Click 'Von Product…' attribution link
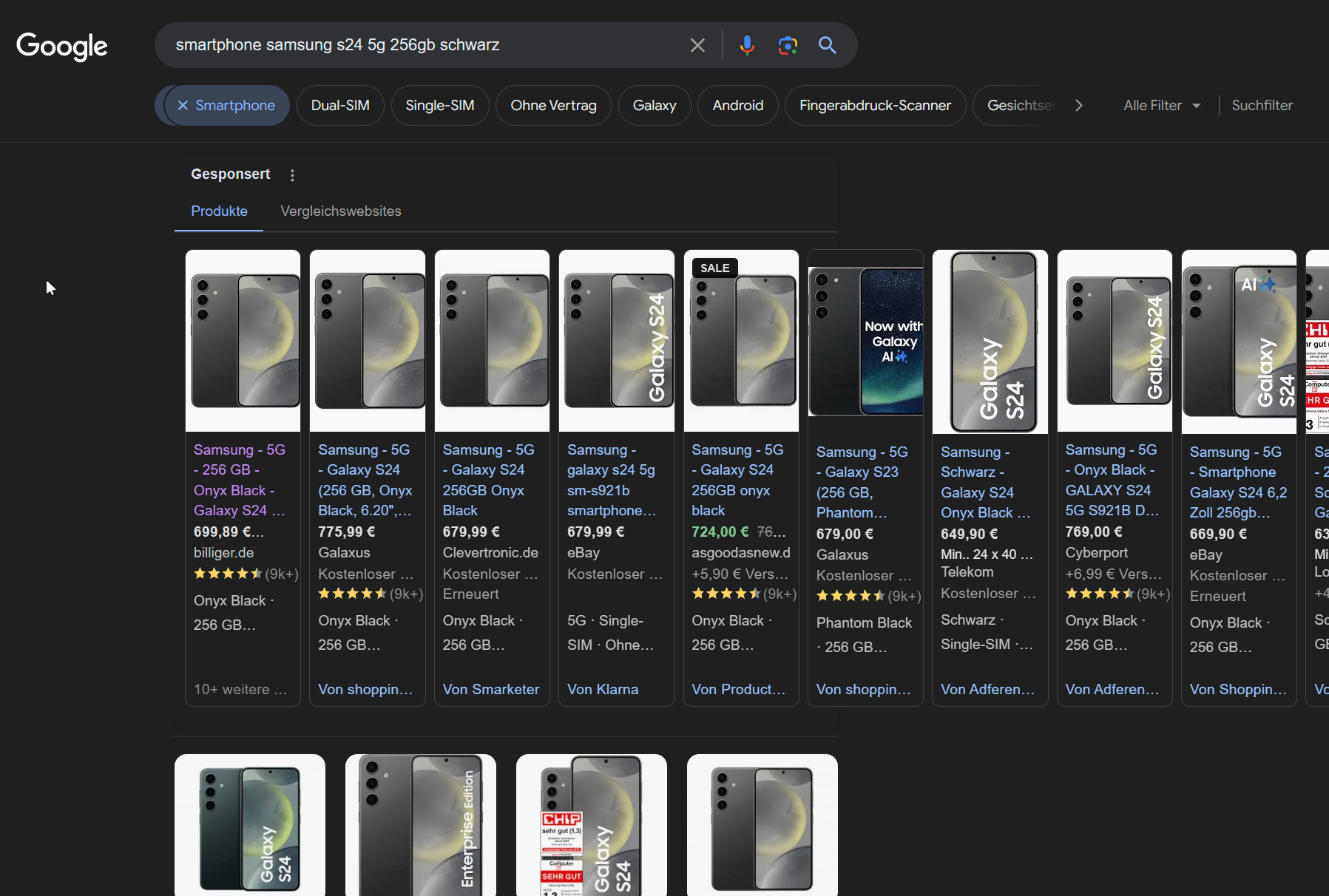Image resolution: width=1329 pixels, height=896 pixels. [x=738, y=689]
